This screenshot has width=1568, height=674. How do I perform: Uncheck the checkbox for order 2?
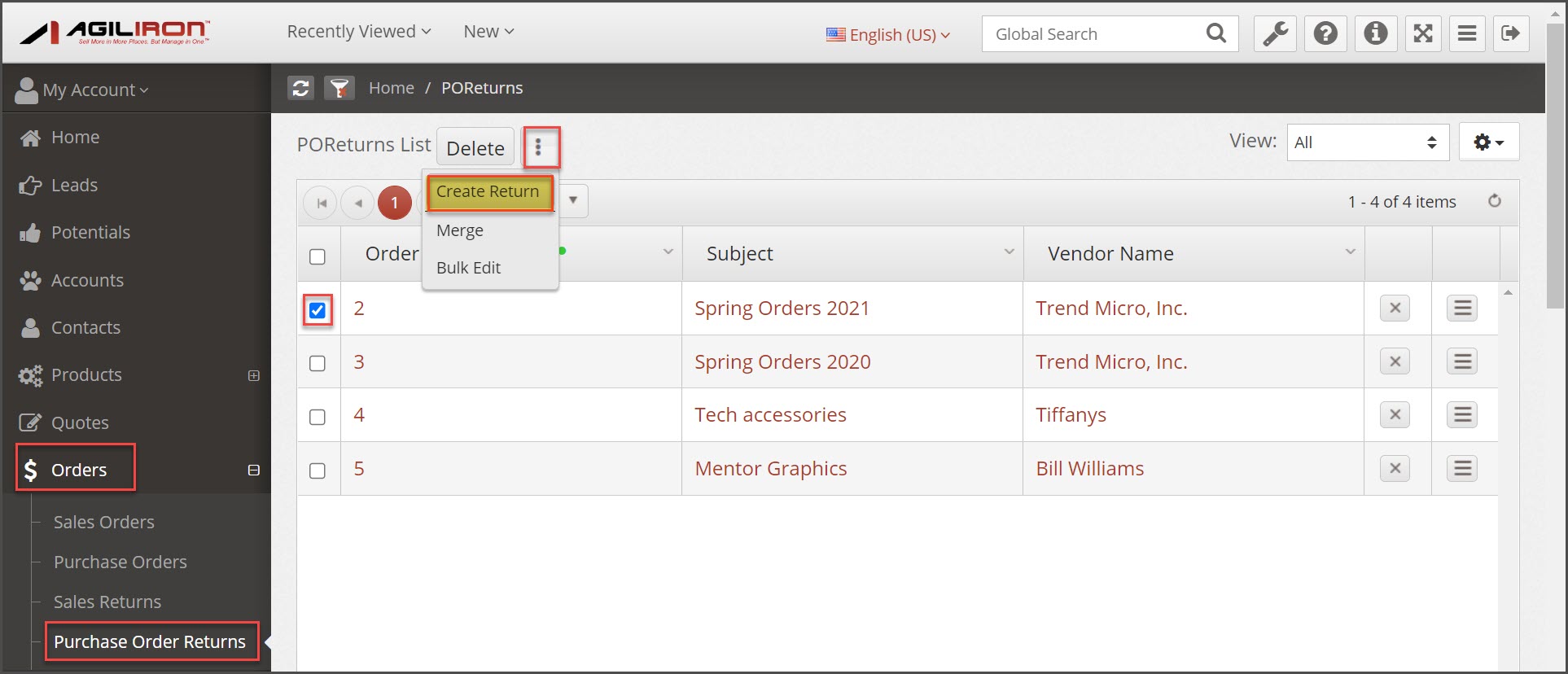tap(318, 310)
